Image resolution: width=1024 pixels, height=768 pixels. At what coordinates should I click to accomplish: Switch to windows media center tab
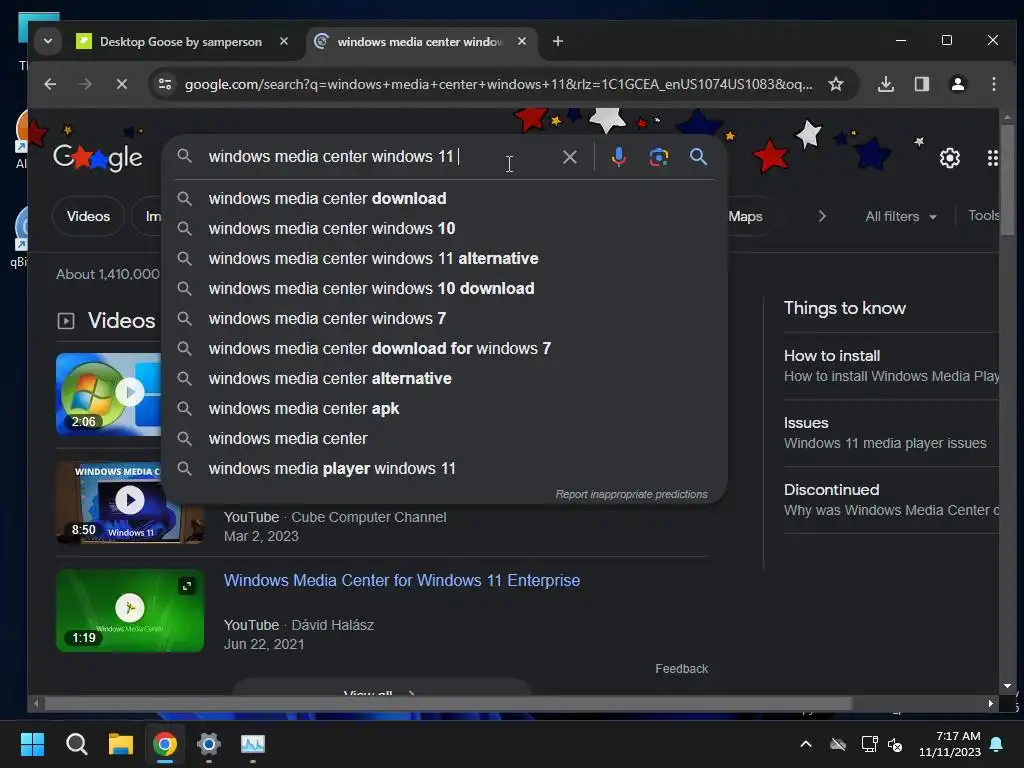421,41
